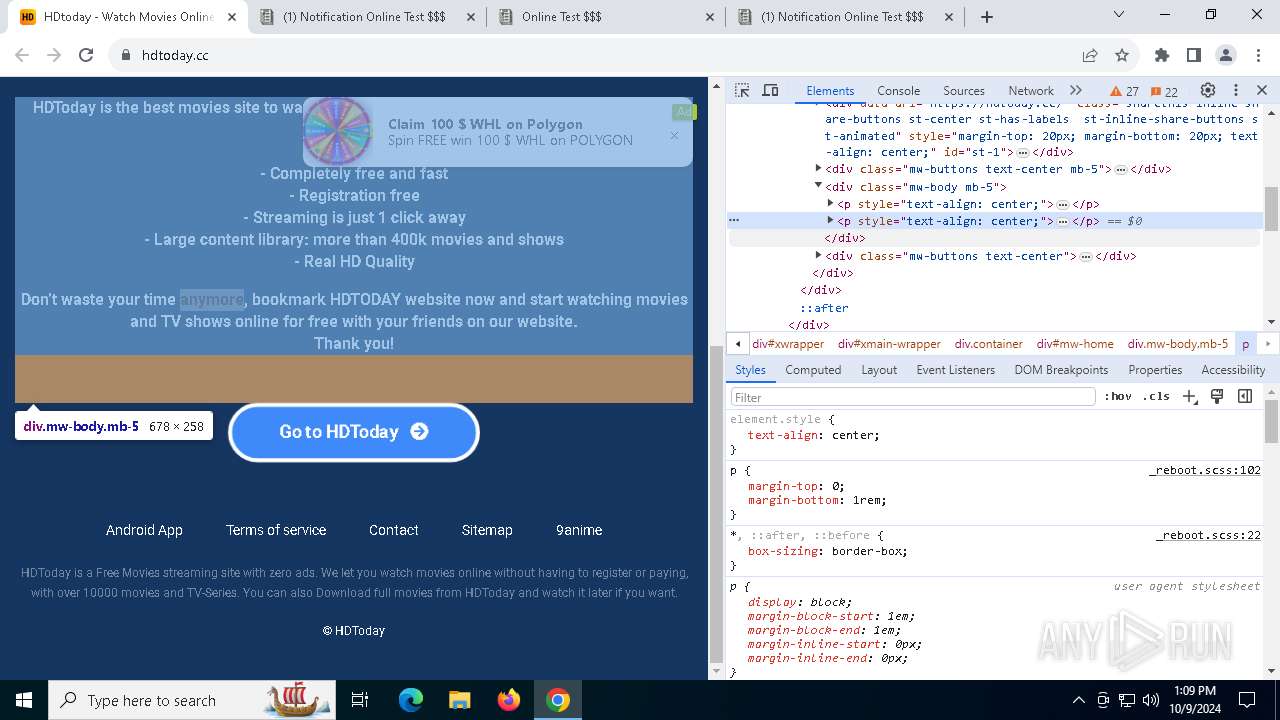Open _reboot.scss:102 source link
This screenshot has height=720, width=1280.
click(x=1205, y=470)
